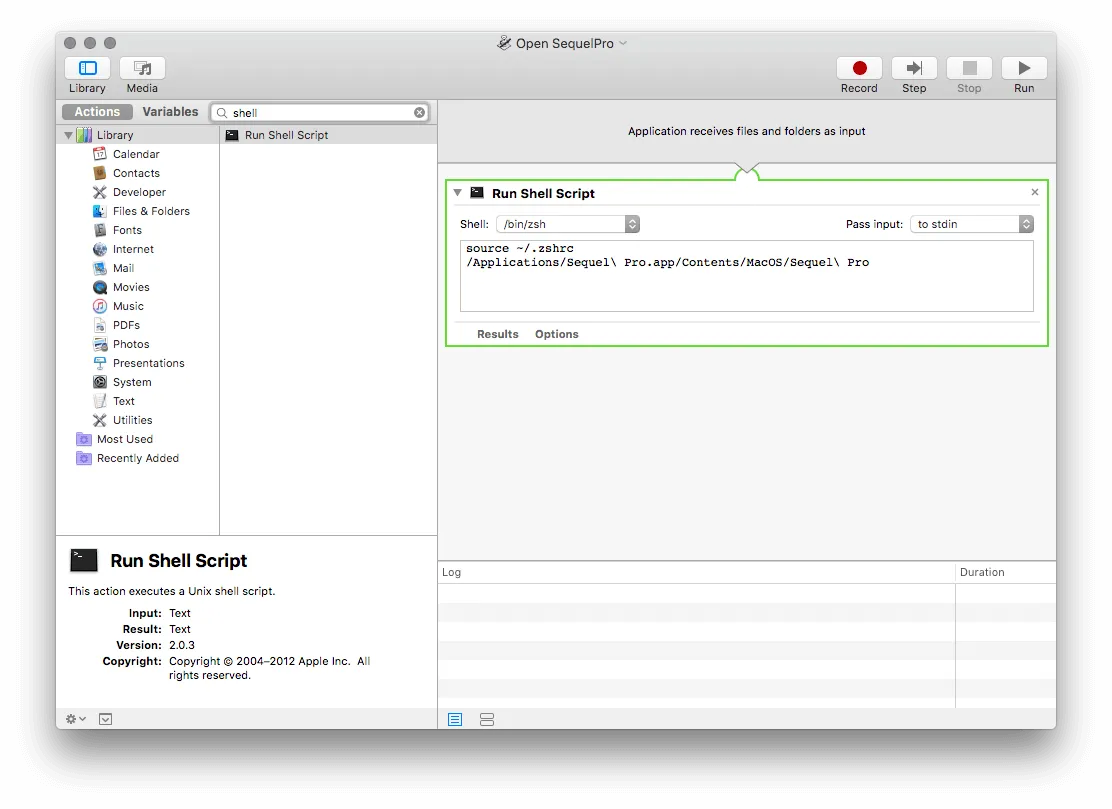
Task: Click the Step toolbar button
Action: (913, 68)
